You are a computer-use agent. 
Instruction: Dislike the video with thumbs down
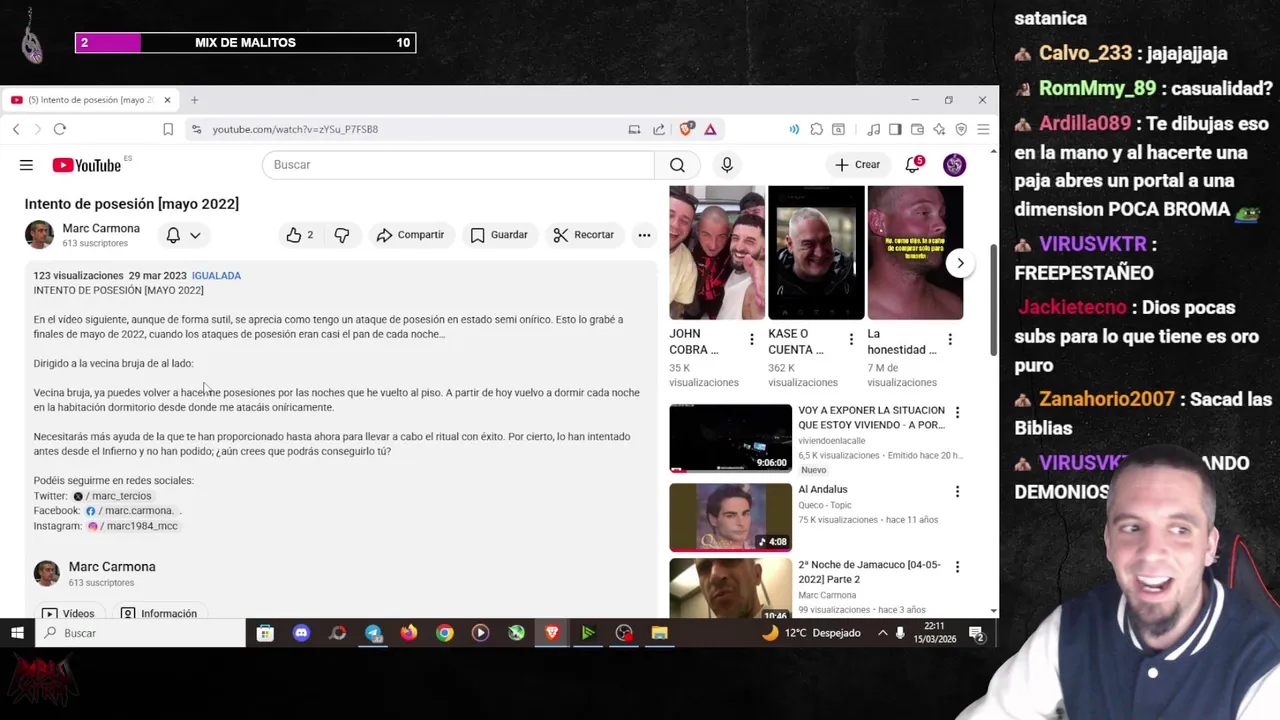point(342,235)
